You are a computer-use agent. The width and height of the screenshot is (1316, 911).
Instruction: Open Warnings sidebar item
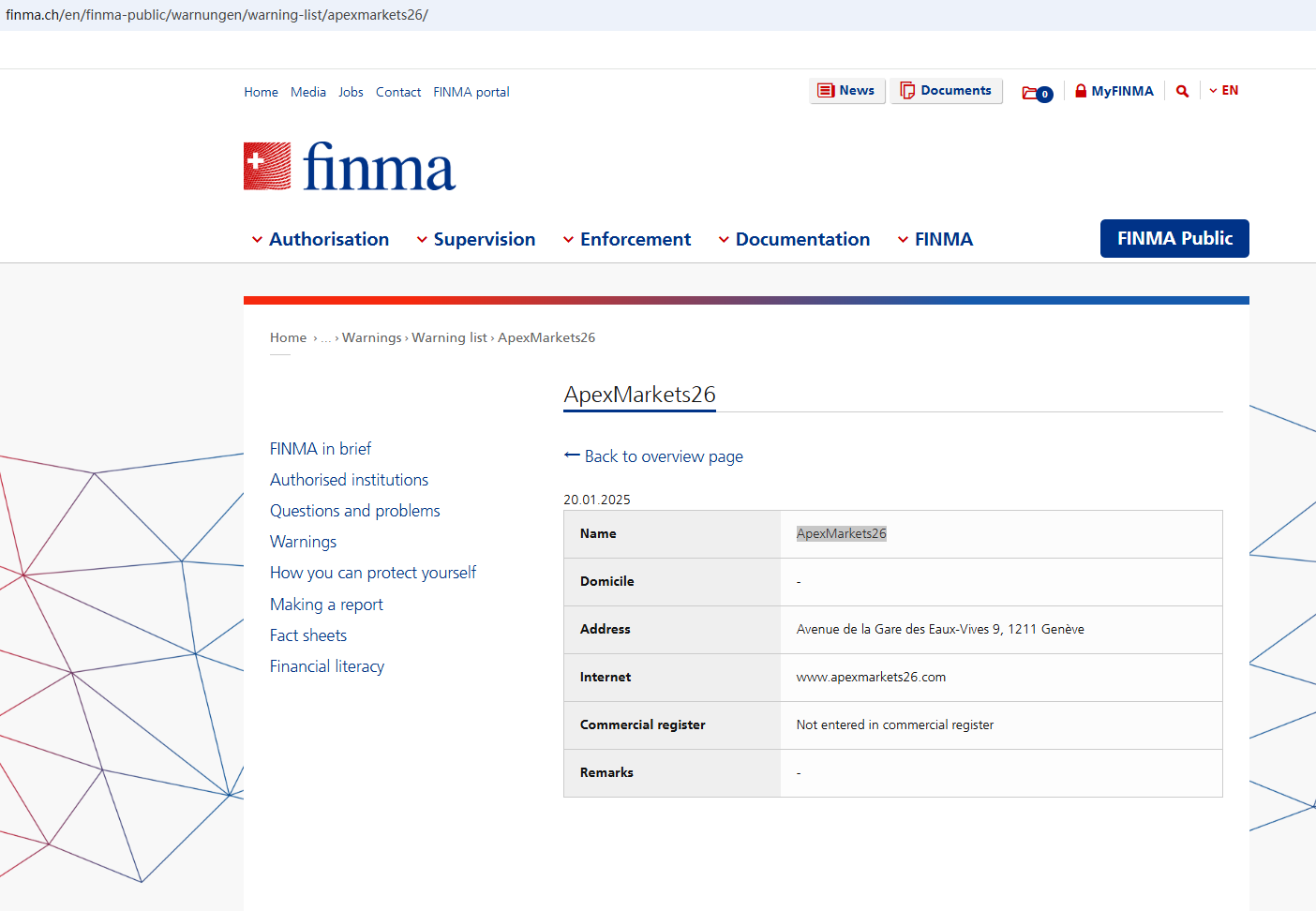point(304,542)
